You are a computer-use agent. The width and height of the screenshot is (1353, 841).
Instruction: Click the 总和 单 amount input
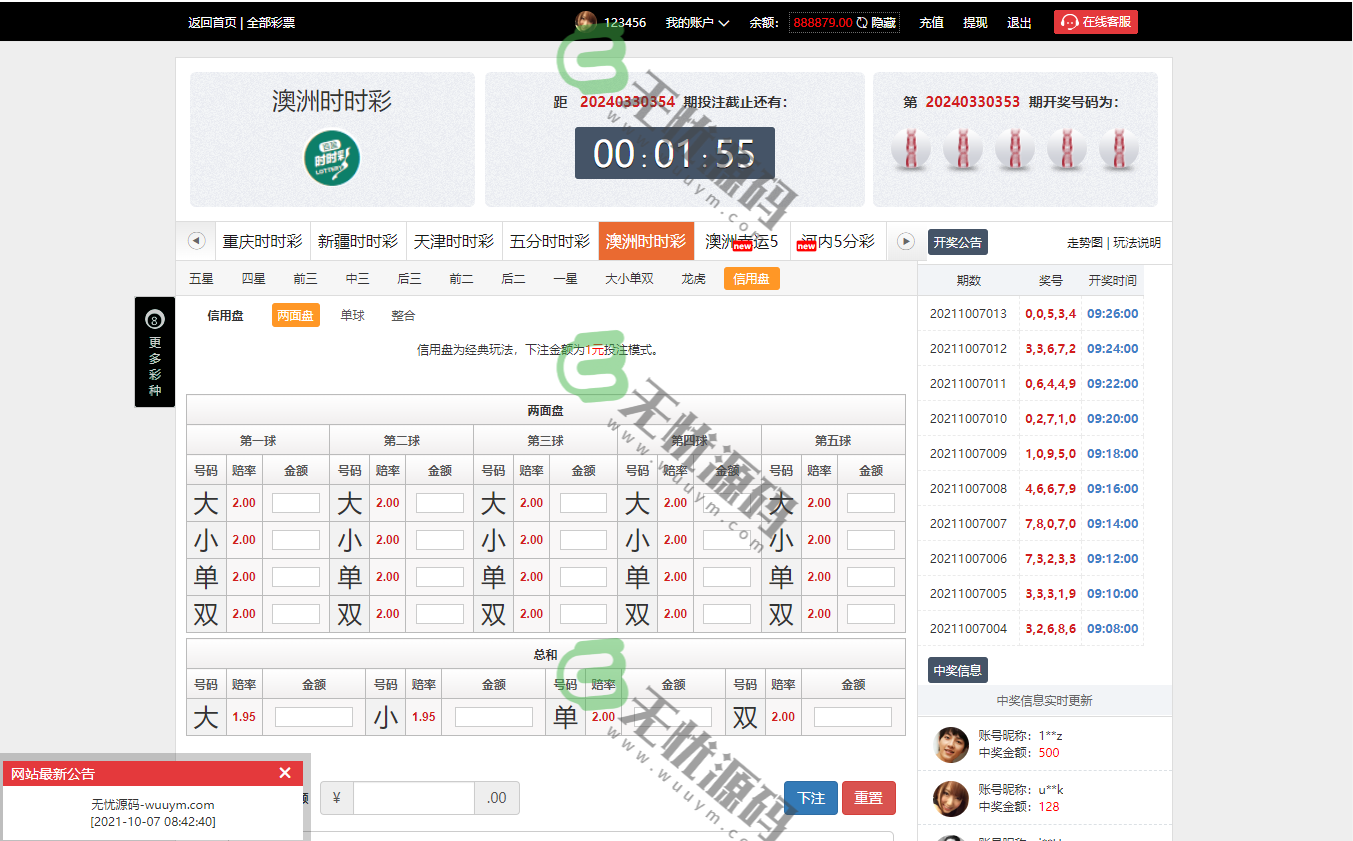pyautogui.click(x=673, y=717)
